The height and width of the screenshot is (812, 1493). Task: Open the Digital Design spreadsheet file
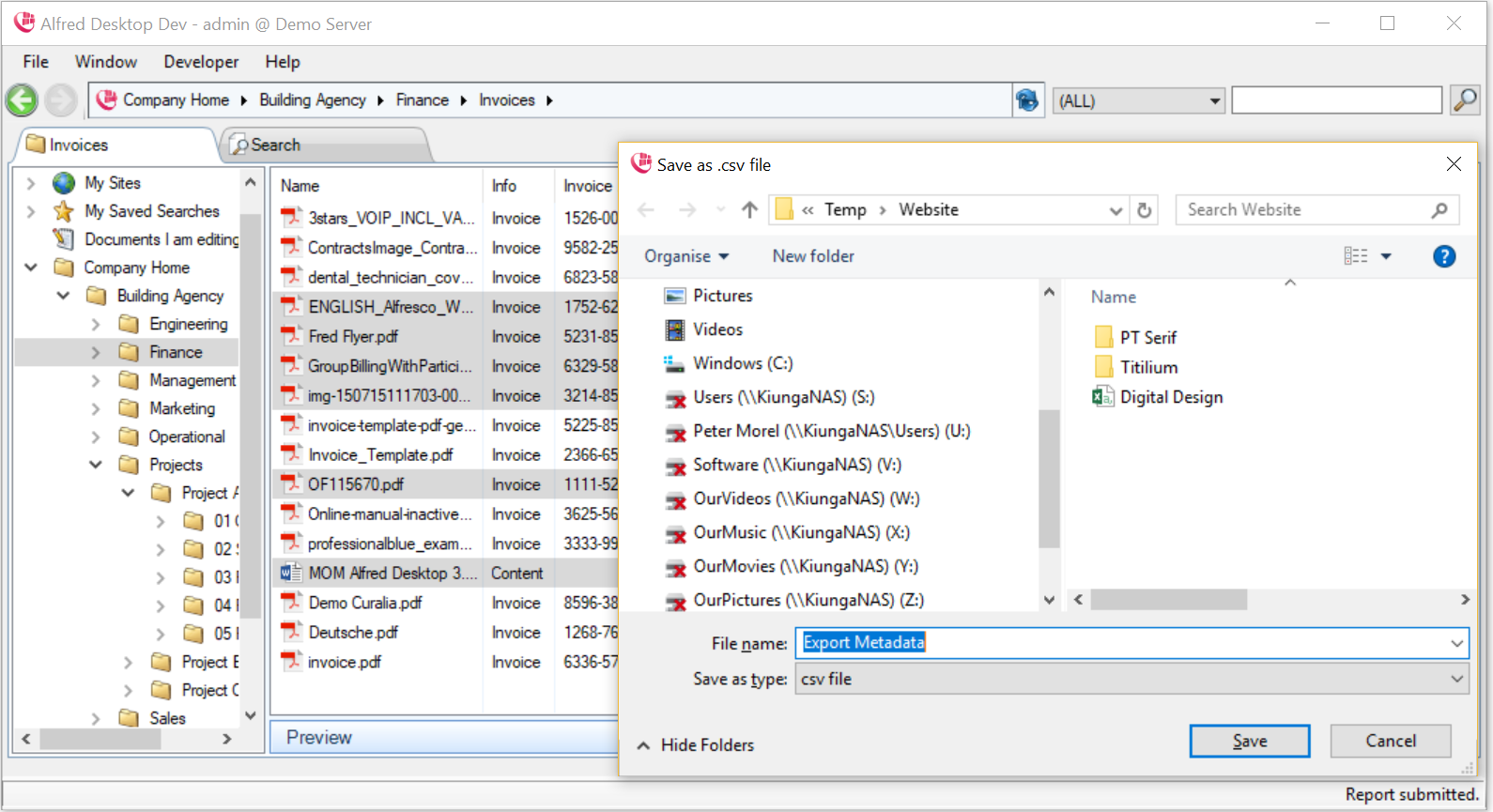click(1170, 397)
